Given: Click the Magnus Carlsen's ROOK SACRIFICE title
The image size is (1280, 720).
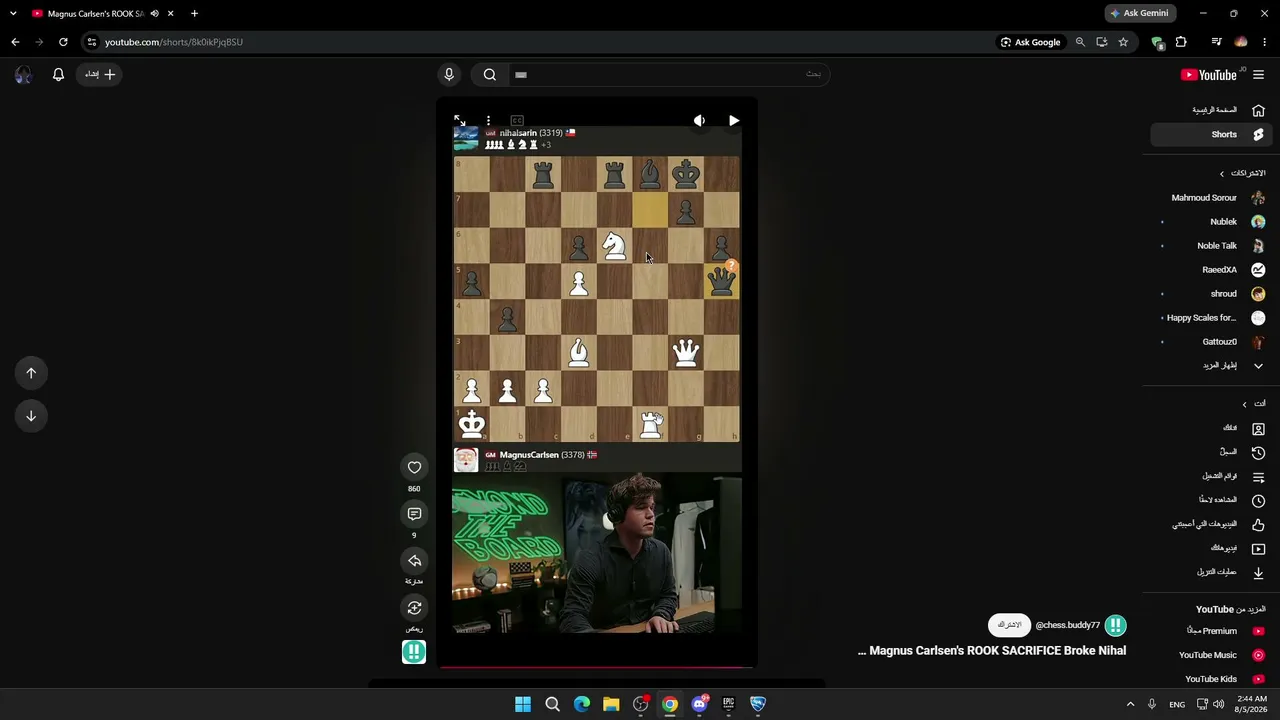Looking at the screenshot, I should pyautogui.click(x=992, y=651).
